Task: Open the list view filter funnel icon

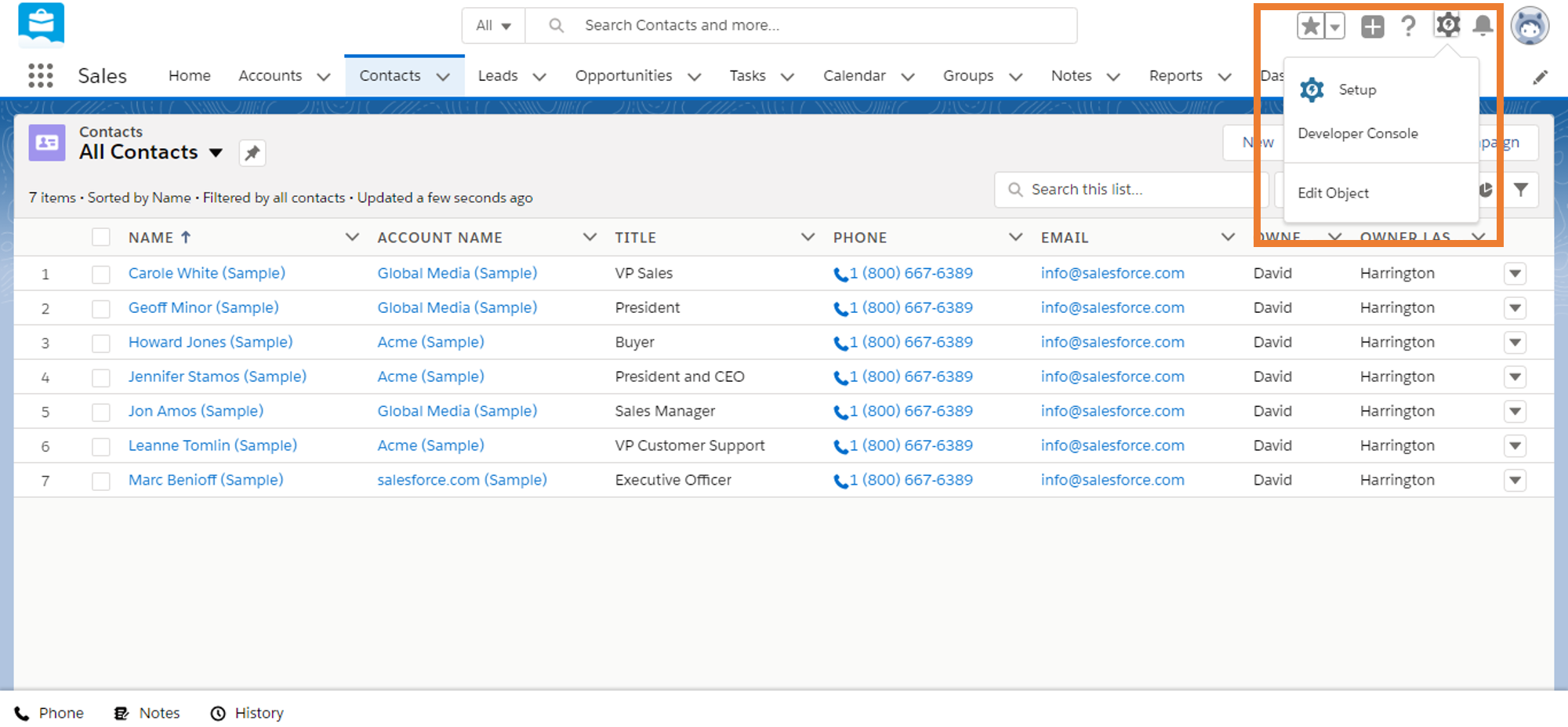Action: 1521,190
